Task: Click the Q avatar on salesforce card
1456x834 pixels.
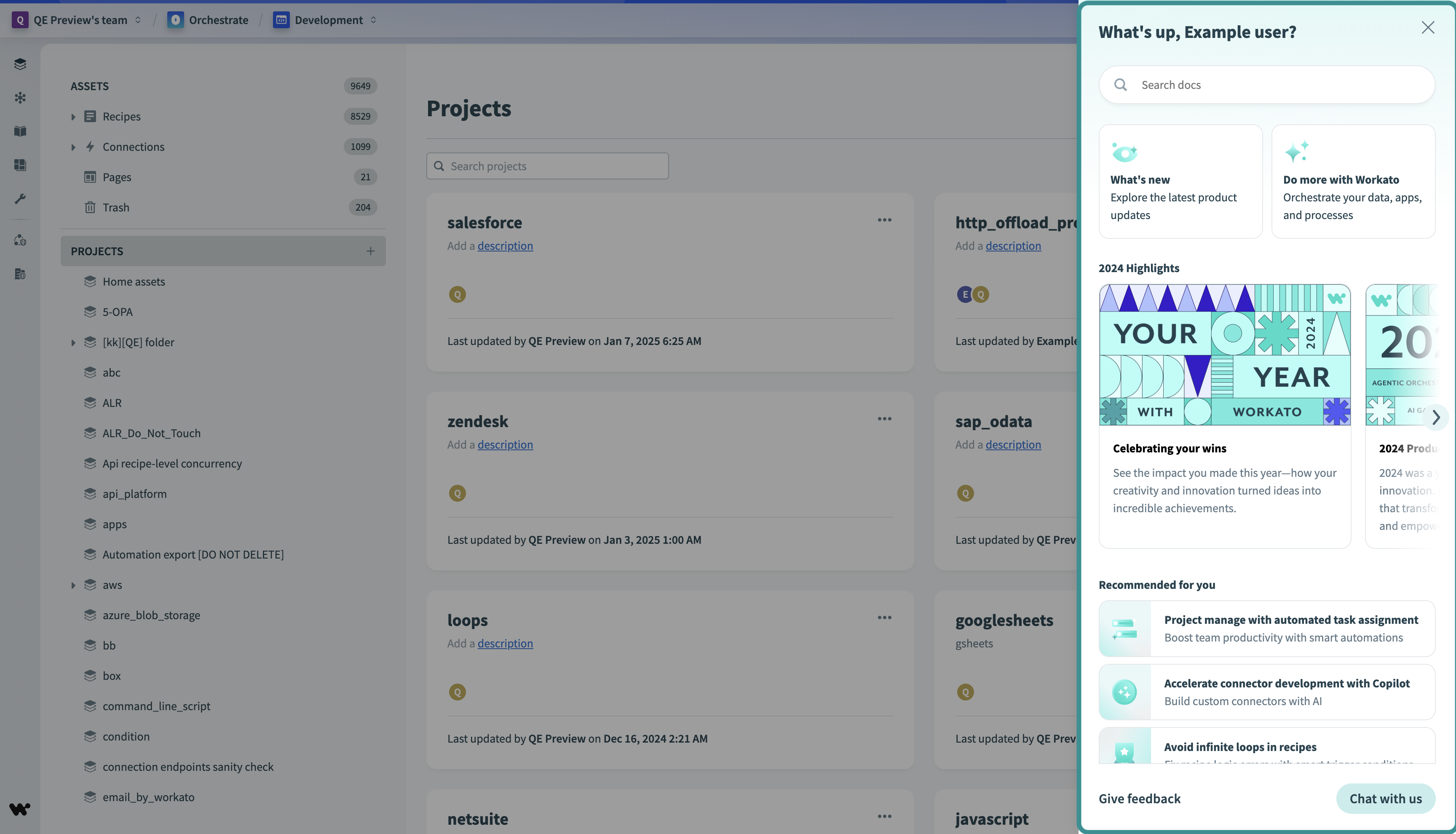Action: coord(457,294)
